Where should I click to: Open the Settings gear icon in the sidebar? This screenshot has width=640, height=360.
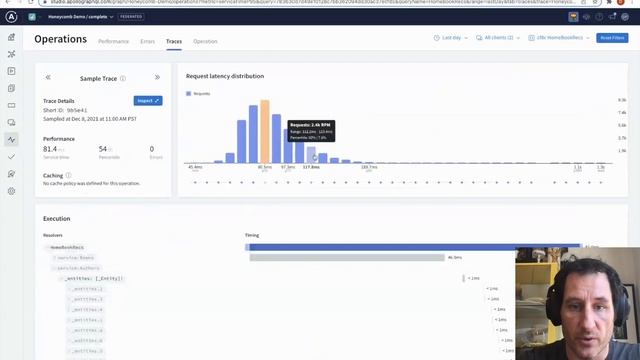[x=11, y=191]
